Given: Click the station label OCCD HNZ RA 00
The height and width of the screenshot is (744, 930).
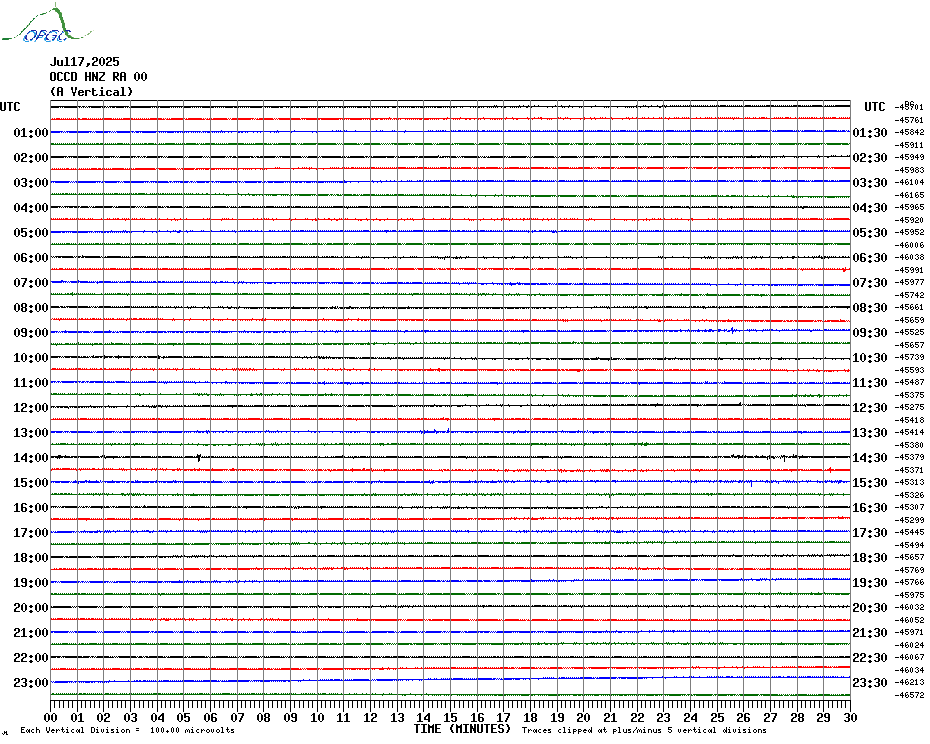Looking at the screenshot, I should [98, 77].
